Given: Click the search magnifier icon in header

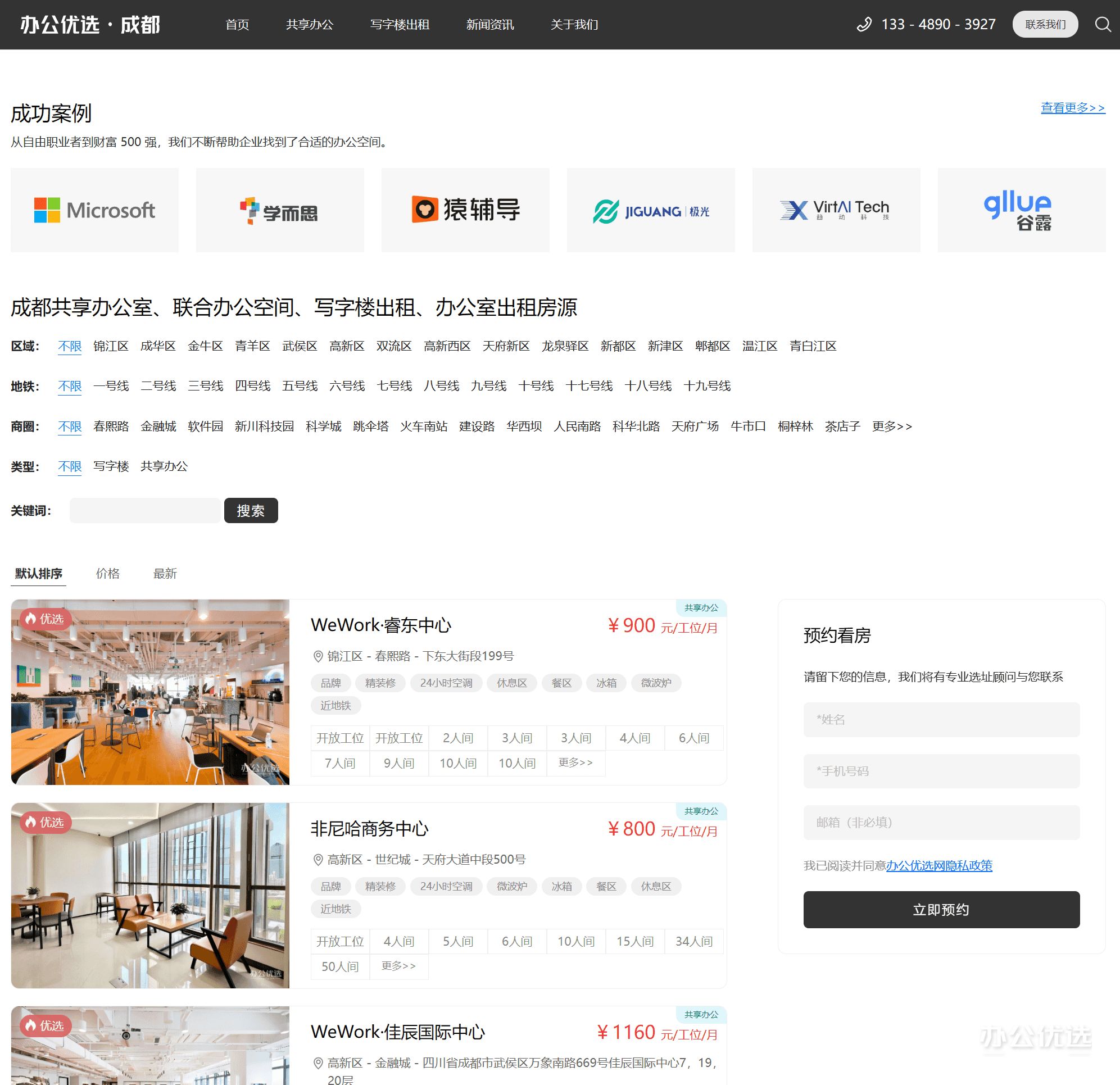Looking at the screenshot, I should [1102, 25].
